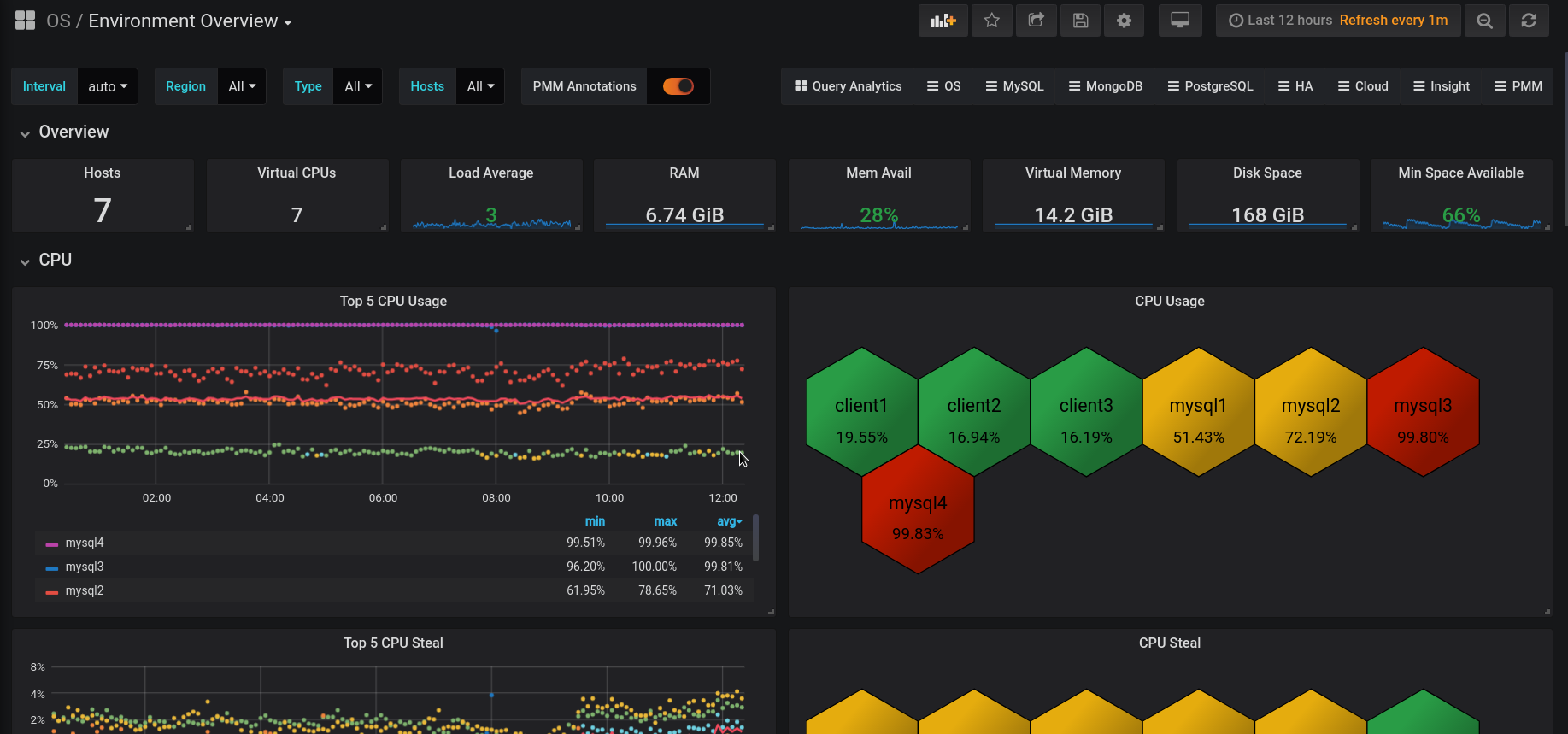The height and width of the screenshot is (734, 1568).
Task: Toggle mysql2 series in chart legend
Action: tap(85, 590)
